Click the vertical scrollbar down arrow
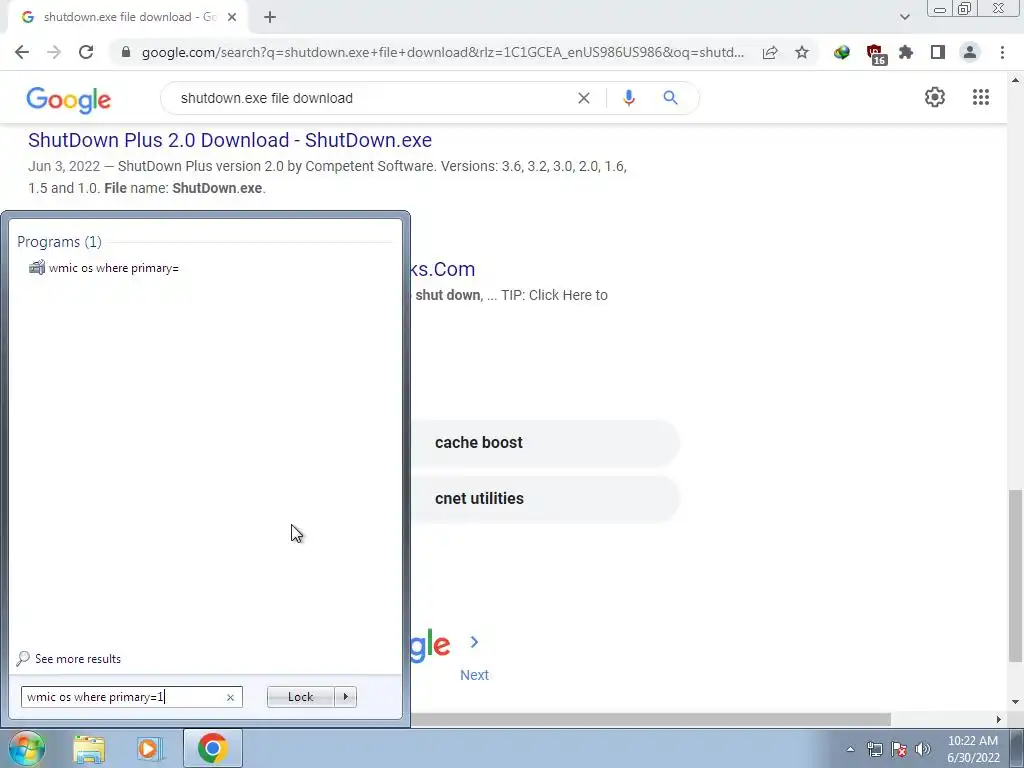This screenshot has height=768, width=1024. 1015,702
